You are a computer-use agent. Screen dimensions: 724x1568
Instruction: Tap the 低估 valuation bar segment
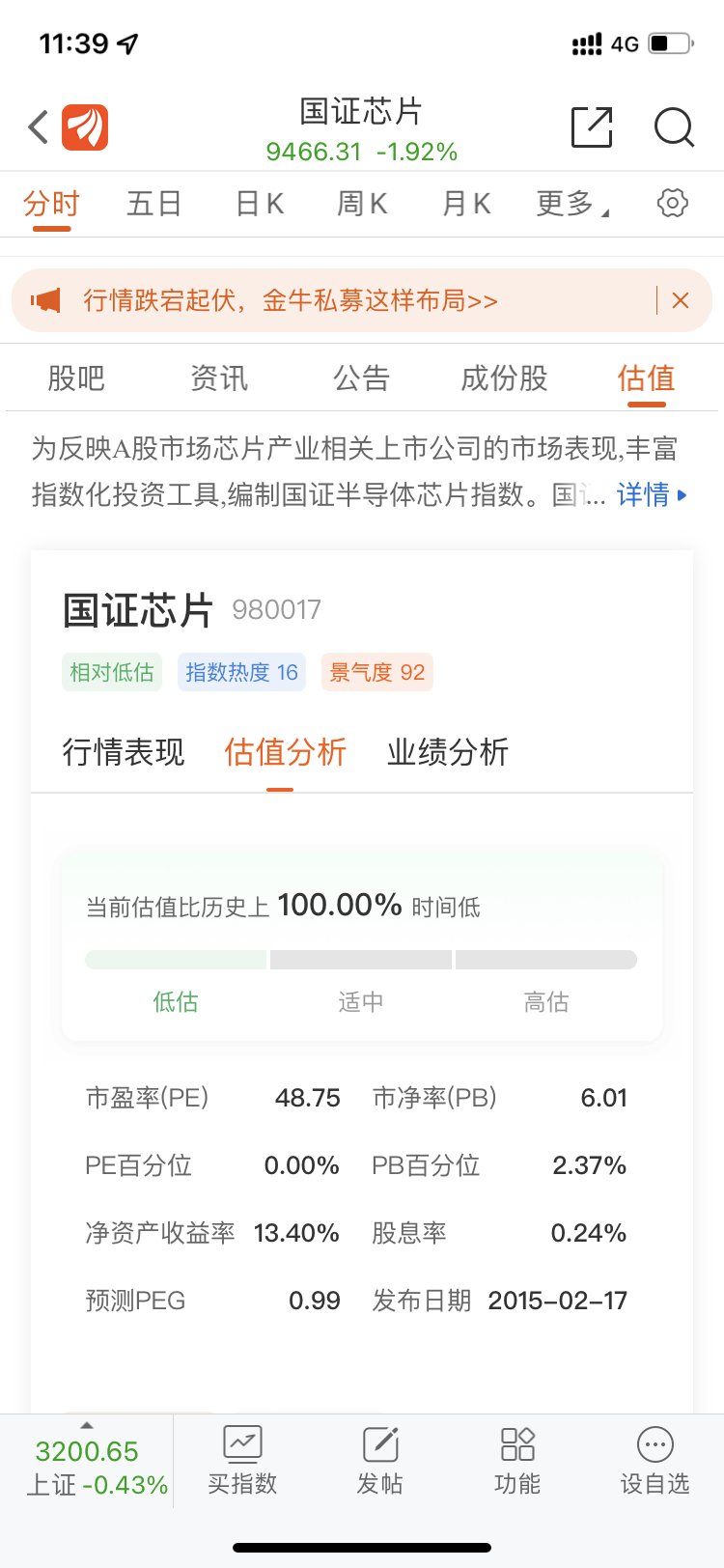click(176, 960)
